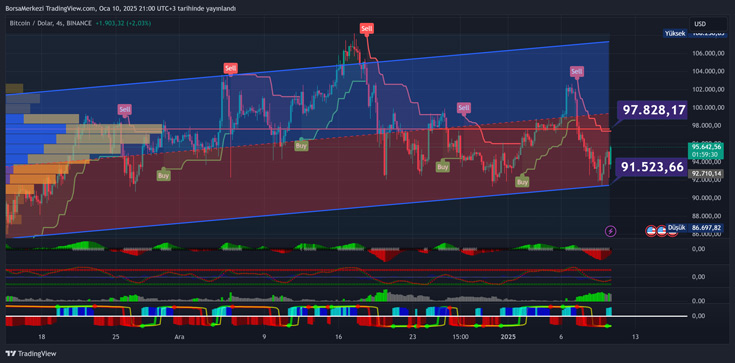Viewport: 735px width, 363px height.
Task: Click the 88.000,00 price scale value
Action: 707,216
